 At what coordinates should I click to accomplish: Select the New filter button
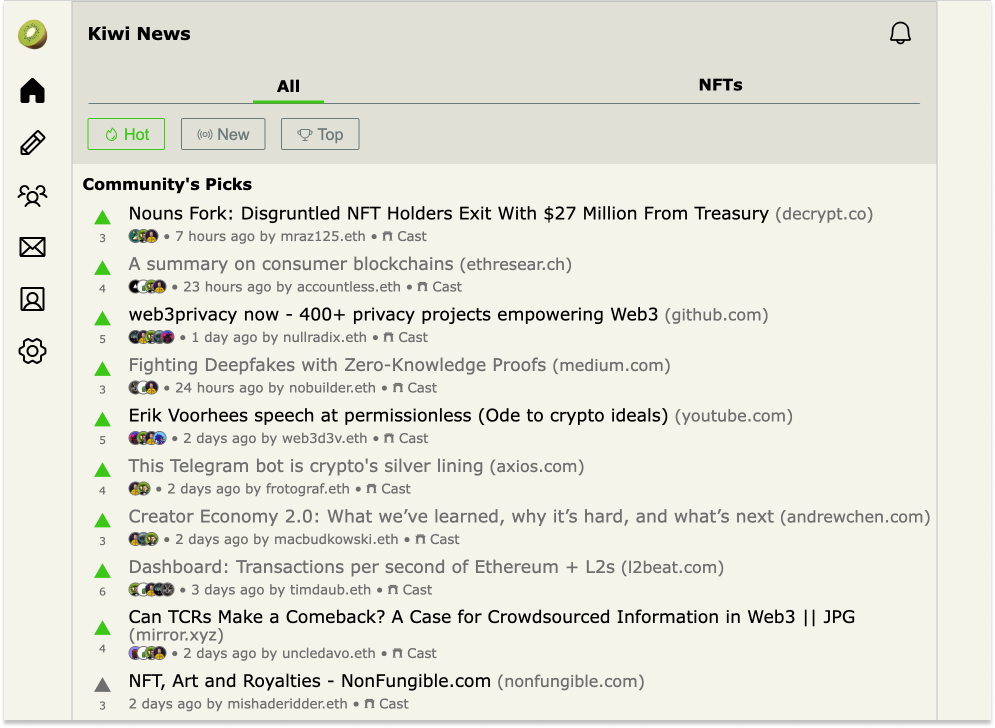click(x=223, y=135)
